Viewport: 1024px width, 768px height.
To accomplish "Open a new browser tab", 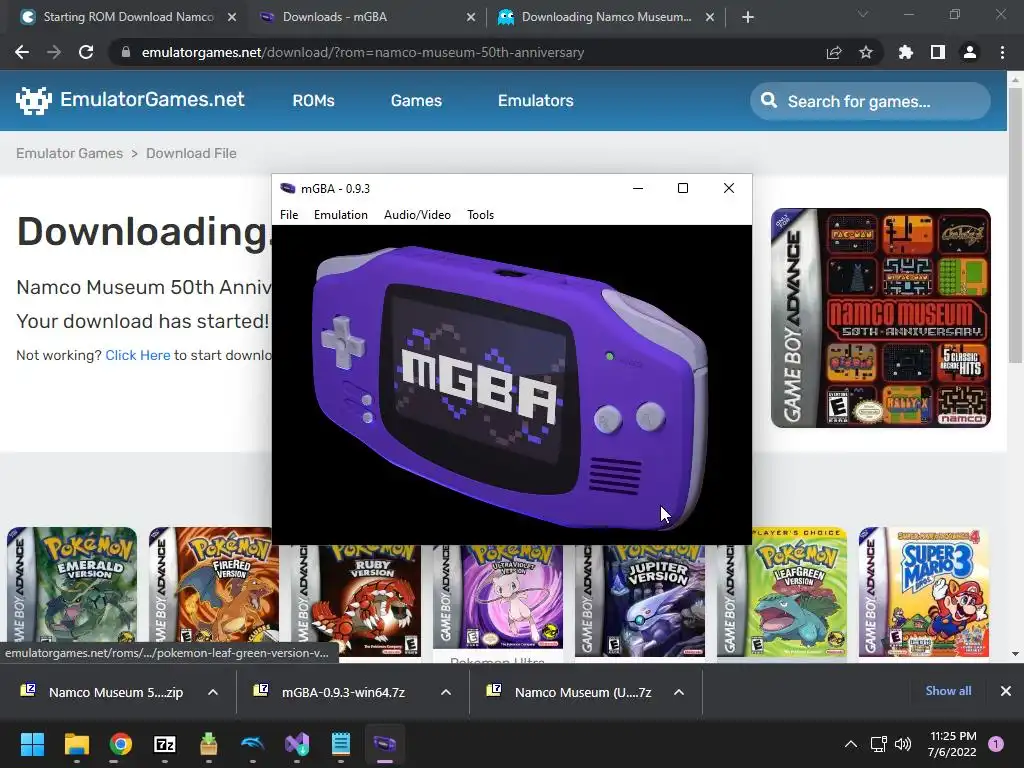I will coord(748,18).
